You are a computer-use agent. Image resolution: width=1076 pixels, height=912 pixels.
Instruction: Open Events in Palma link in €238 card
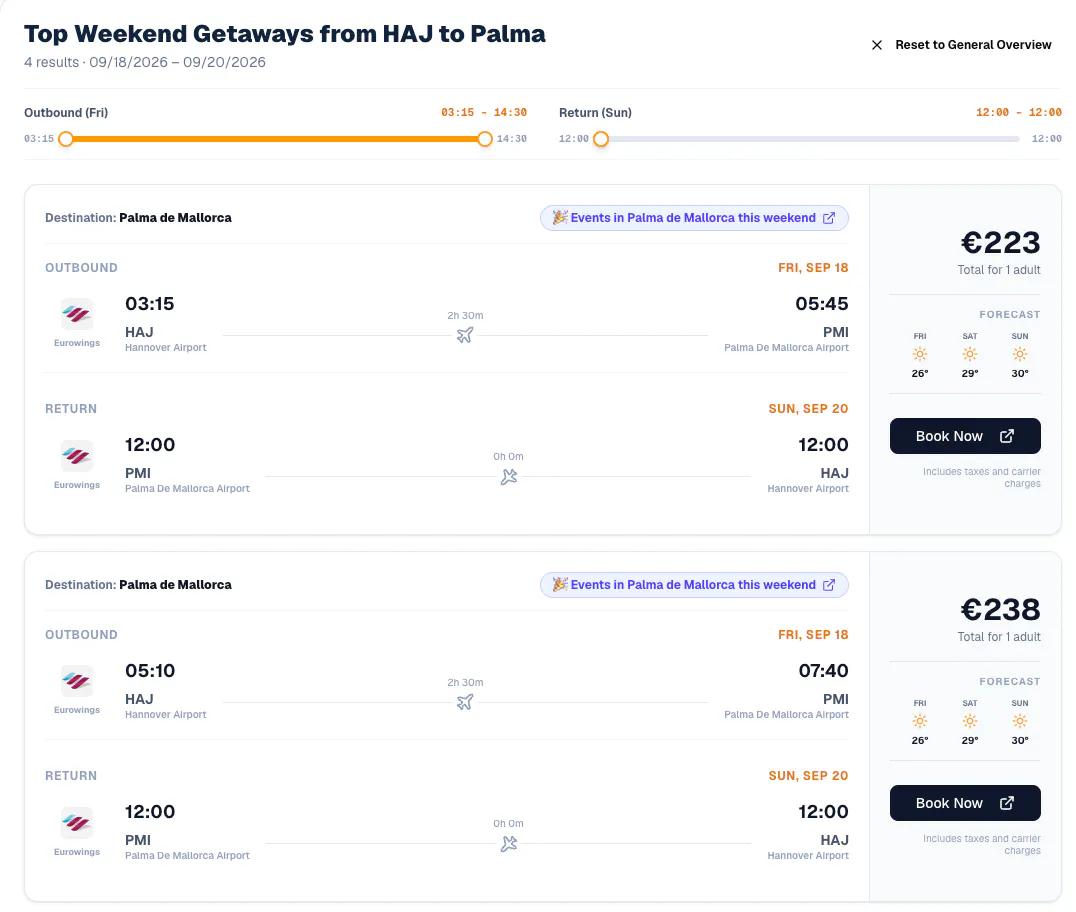click(x=694, y=585)
